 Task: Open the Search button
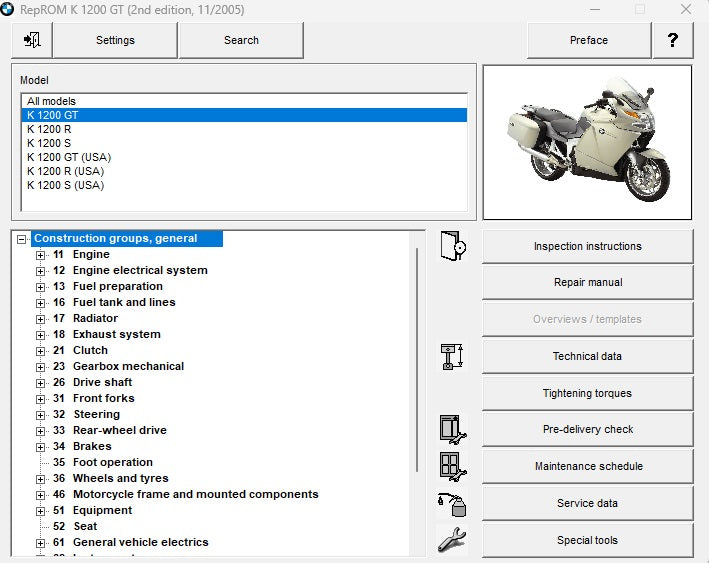point(241,40)
